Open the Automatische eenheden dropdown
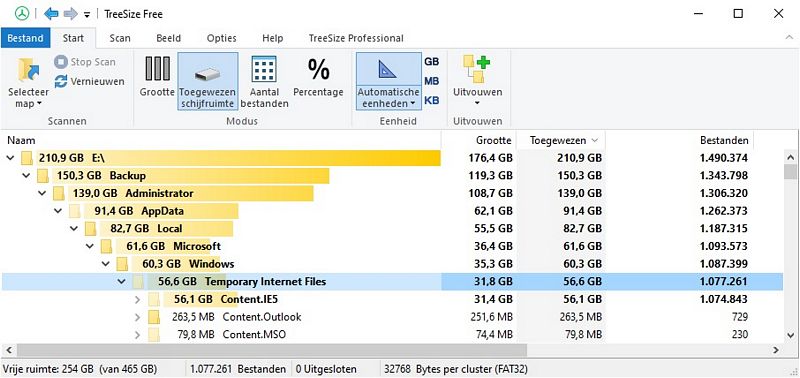The height and width of the screenshot is (378, 800). coord(389,97)
